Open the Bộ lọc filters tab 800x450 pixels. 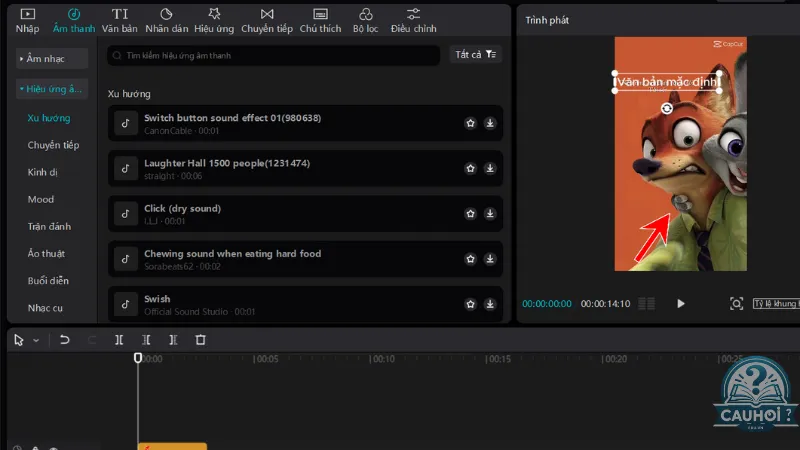click(x=365, y=21)
